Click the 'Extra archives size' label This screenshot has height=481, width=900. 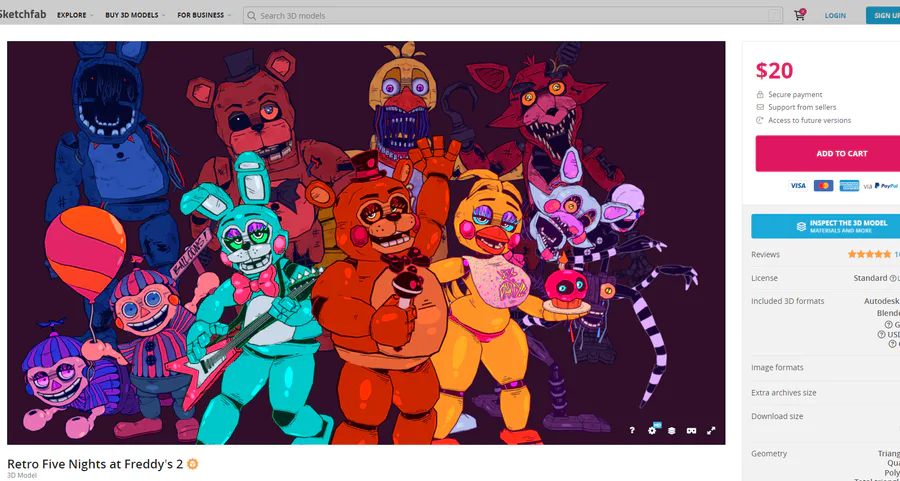pos(783,393)
